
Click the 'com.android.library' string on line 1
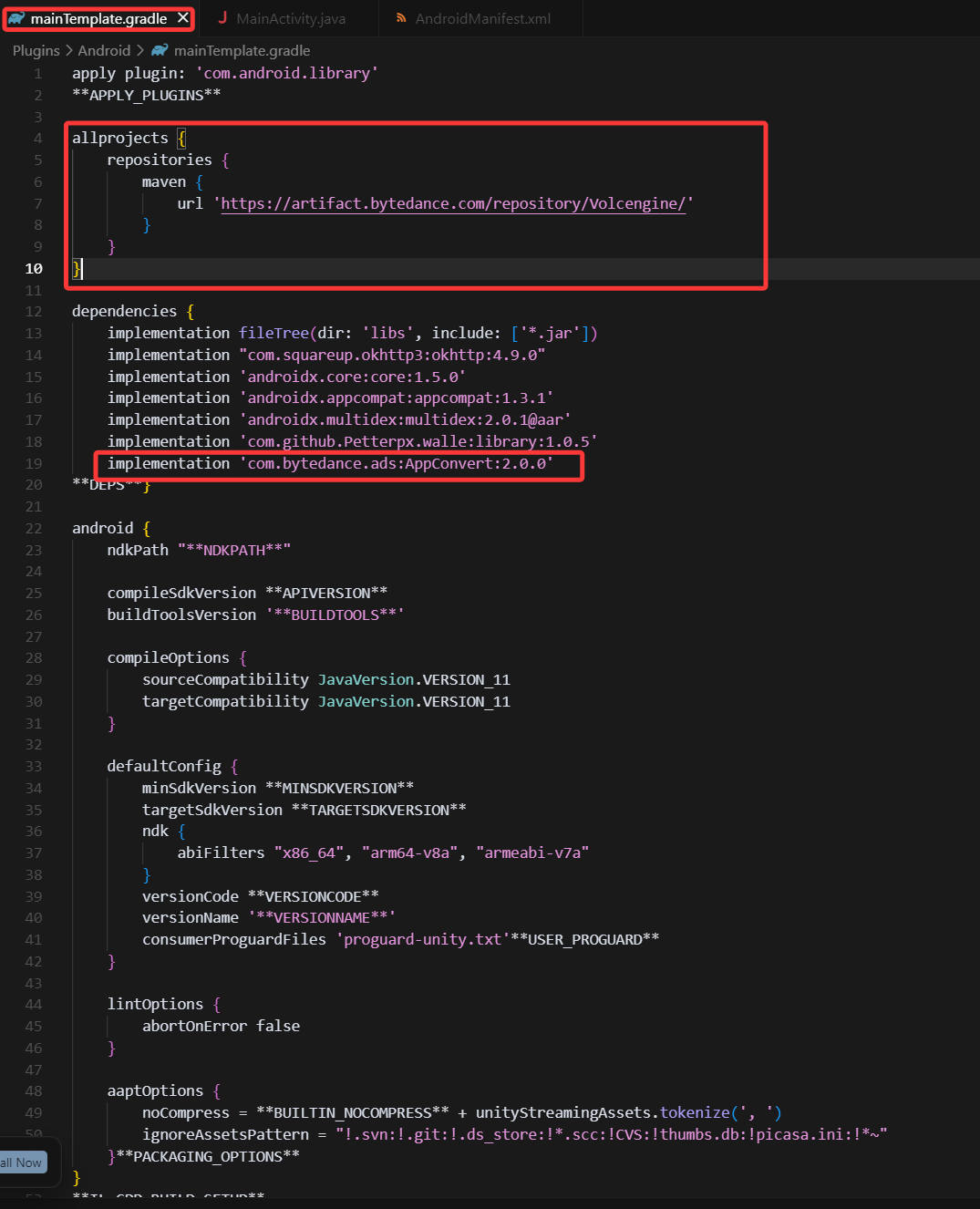pyautogui.click(x=287, y=73)
